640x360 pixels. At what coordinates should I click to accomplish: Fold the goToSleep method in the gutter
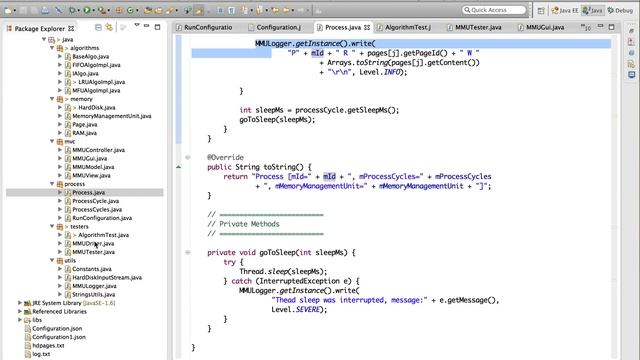point(188,253)
